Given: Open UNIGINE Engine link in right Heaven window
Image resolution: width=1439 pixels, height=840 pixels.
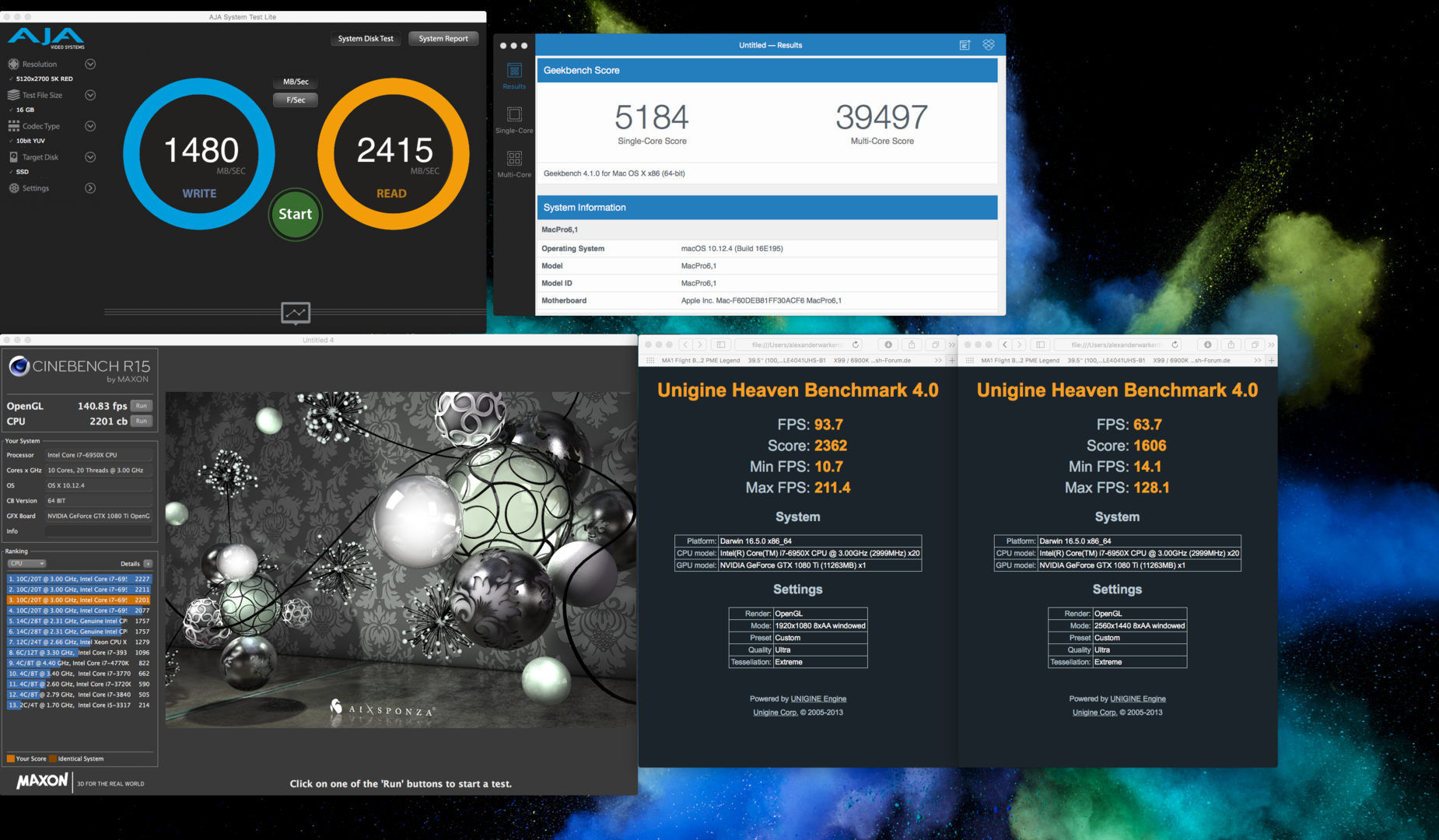Looking at the screenshot, I should [1138, 698].
